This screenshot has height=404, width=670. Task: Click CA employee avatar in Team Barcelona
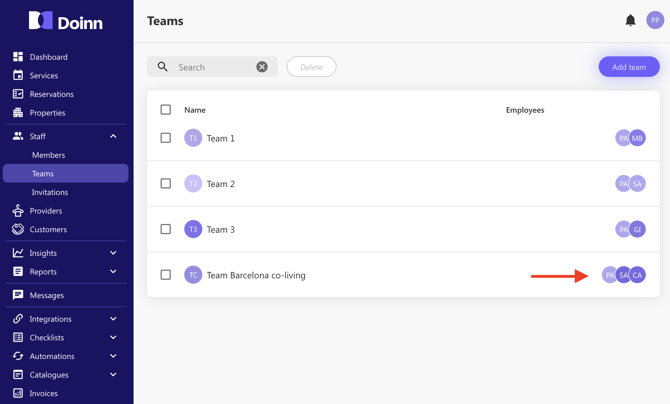(637, 275)
